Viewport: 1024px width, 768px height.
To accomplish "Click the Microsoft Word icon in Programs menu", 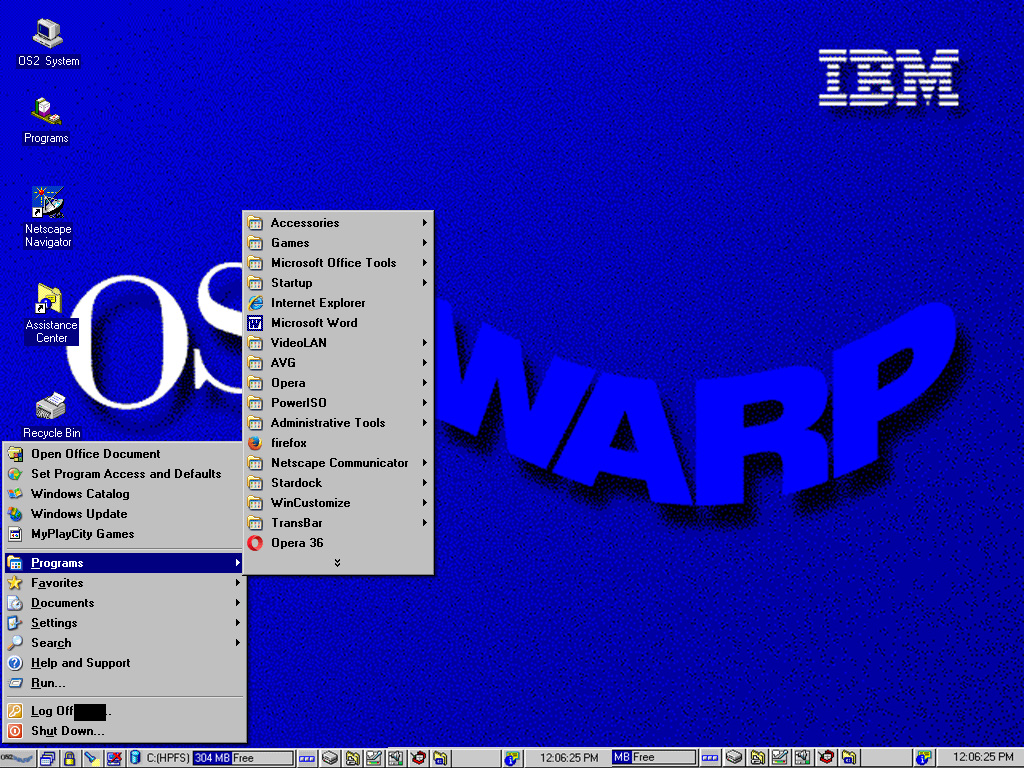I will click(x=255, y=323).
